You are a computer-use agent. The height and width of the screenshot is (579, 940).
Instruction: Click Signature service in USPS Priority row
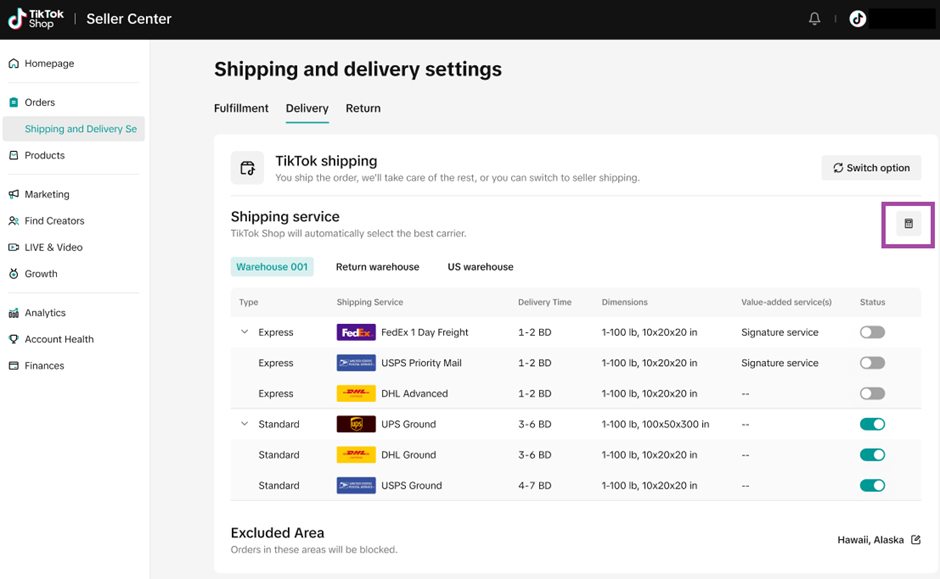[x=779, y=363]
